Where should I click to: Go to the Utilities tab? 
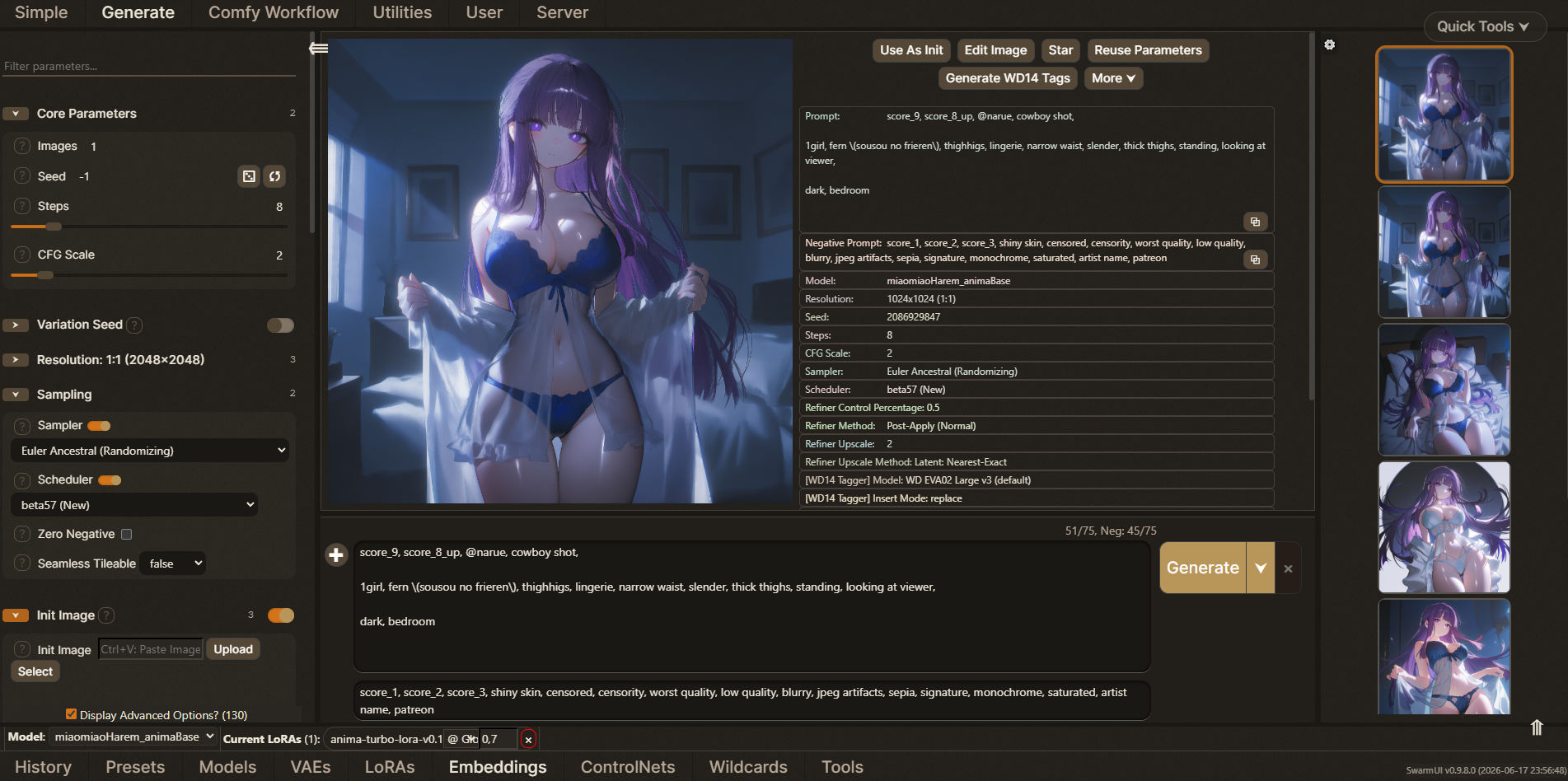pos(402,12)
